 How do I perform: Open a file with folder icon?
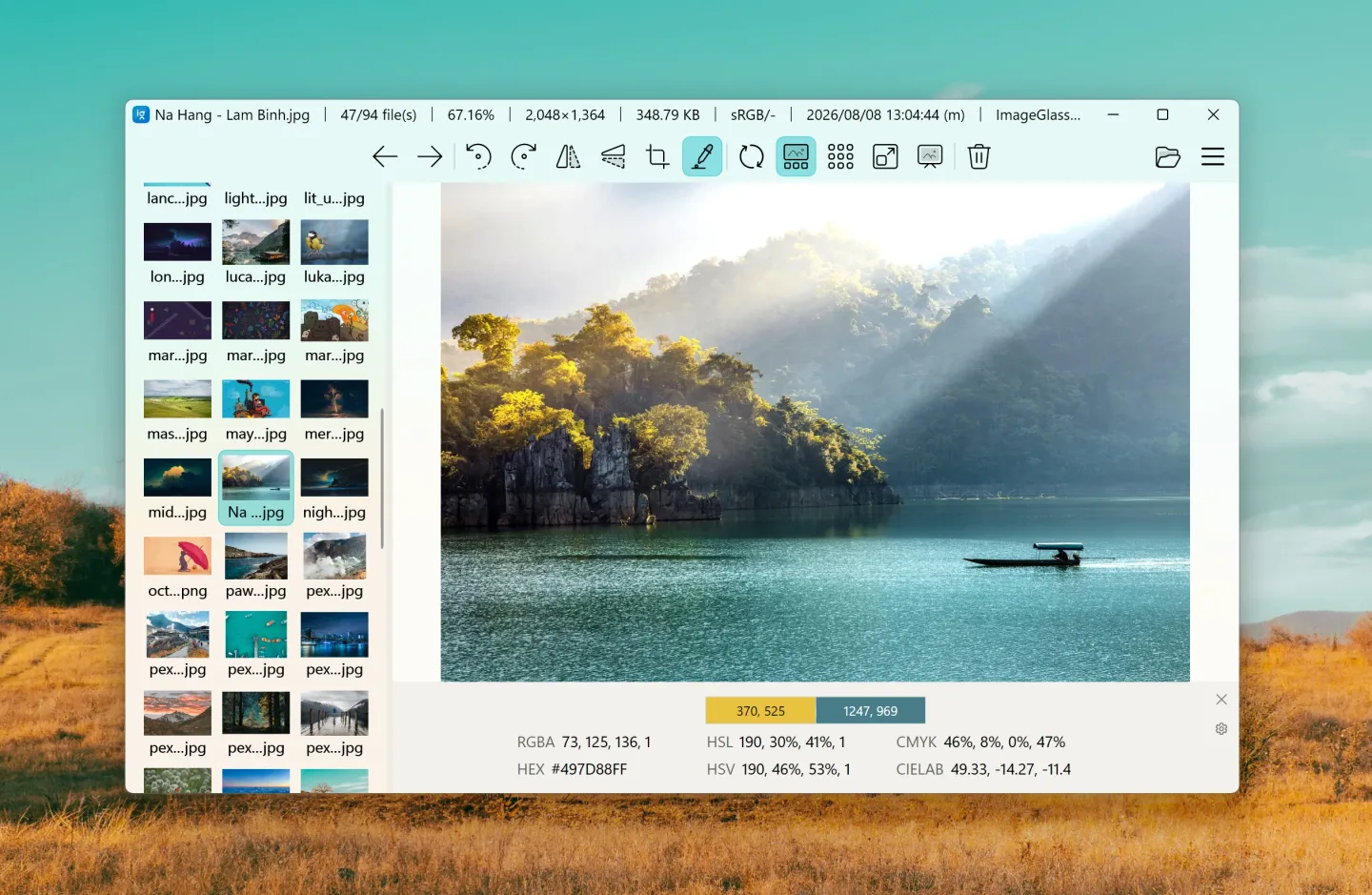click(1167, 156)
